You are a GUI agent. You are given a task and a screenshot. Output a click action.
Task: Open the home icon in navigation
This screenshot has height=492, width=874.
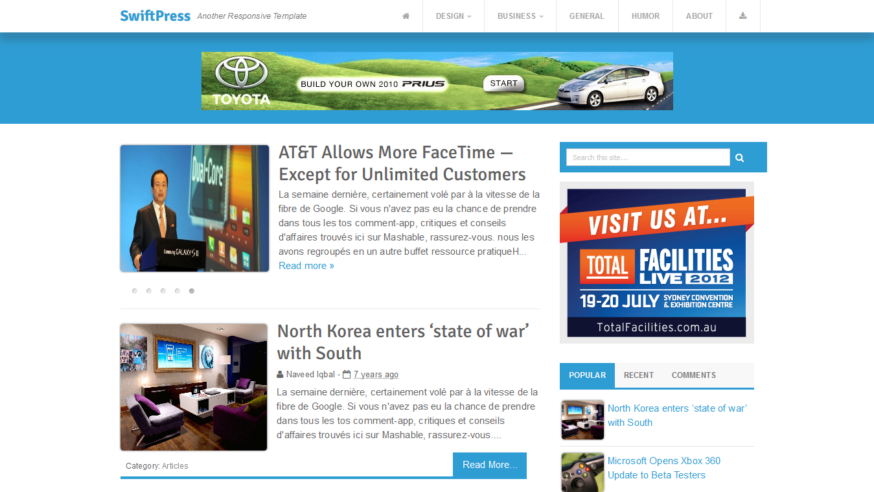pyautogui.click(x=406, y=16)
